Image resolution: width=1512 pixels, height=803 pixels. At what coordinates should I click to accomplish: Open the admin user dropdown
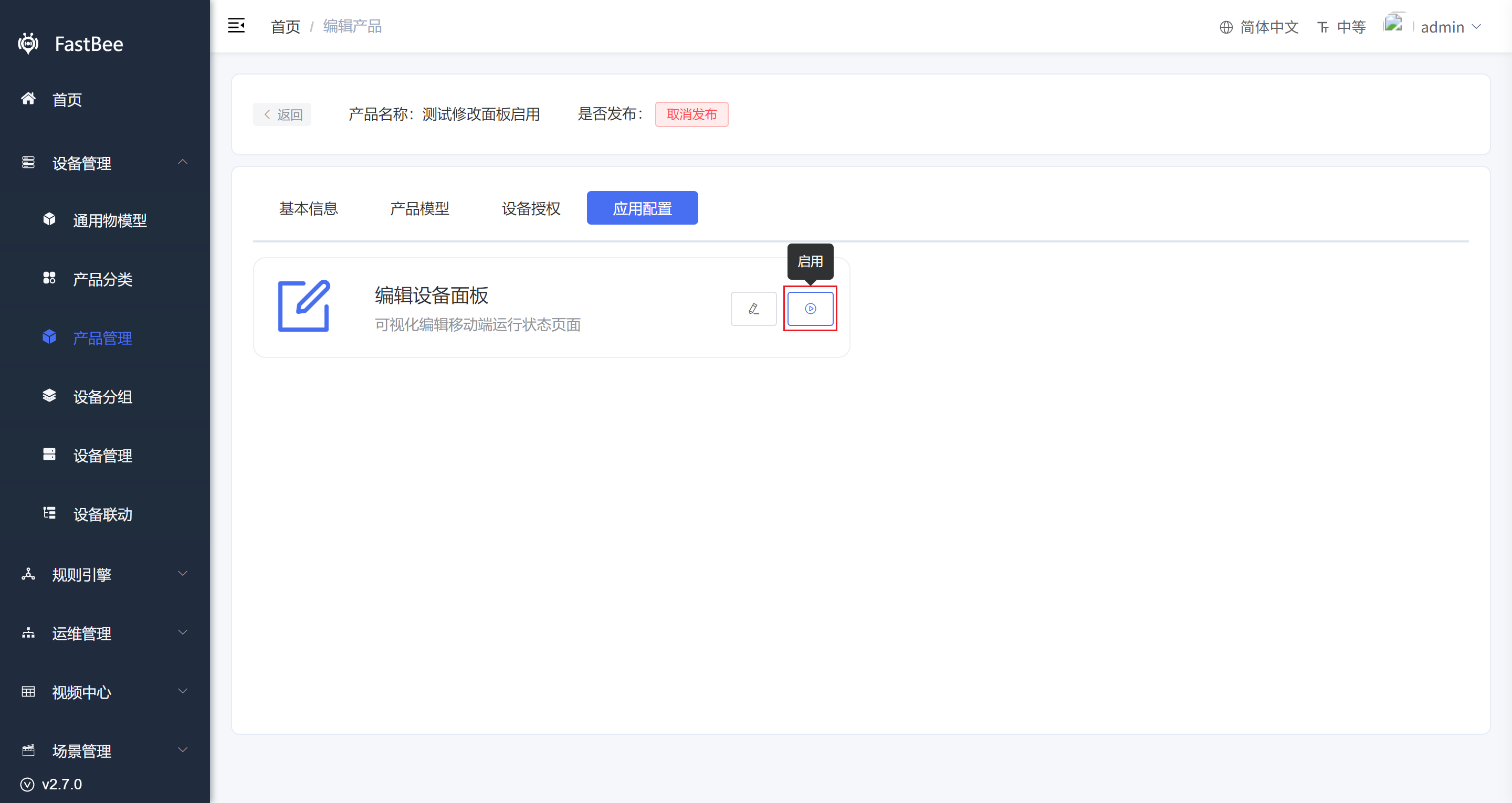pyautogui.click(x=1451, y=27)
